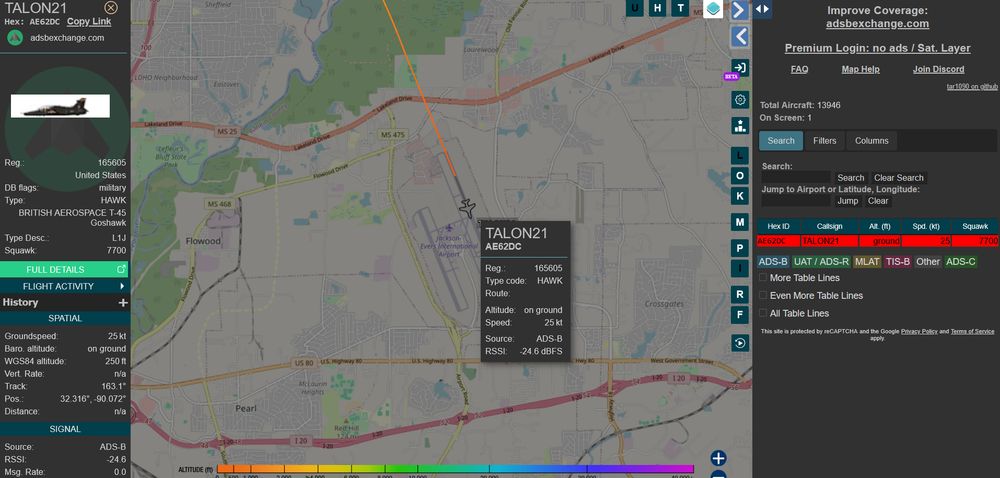Open the Join Discord link
The height and width of the screenshot is (478, 1000).
[939, 69]
